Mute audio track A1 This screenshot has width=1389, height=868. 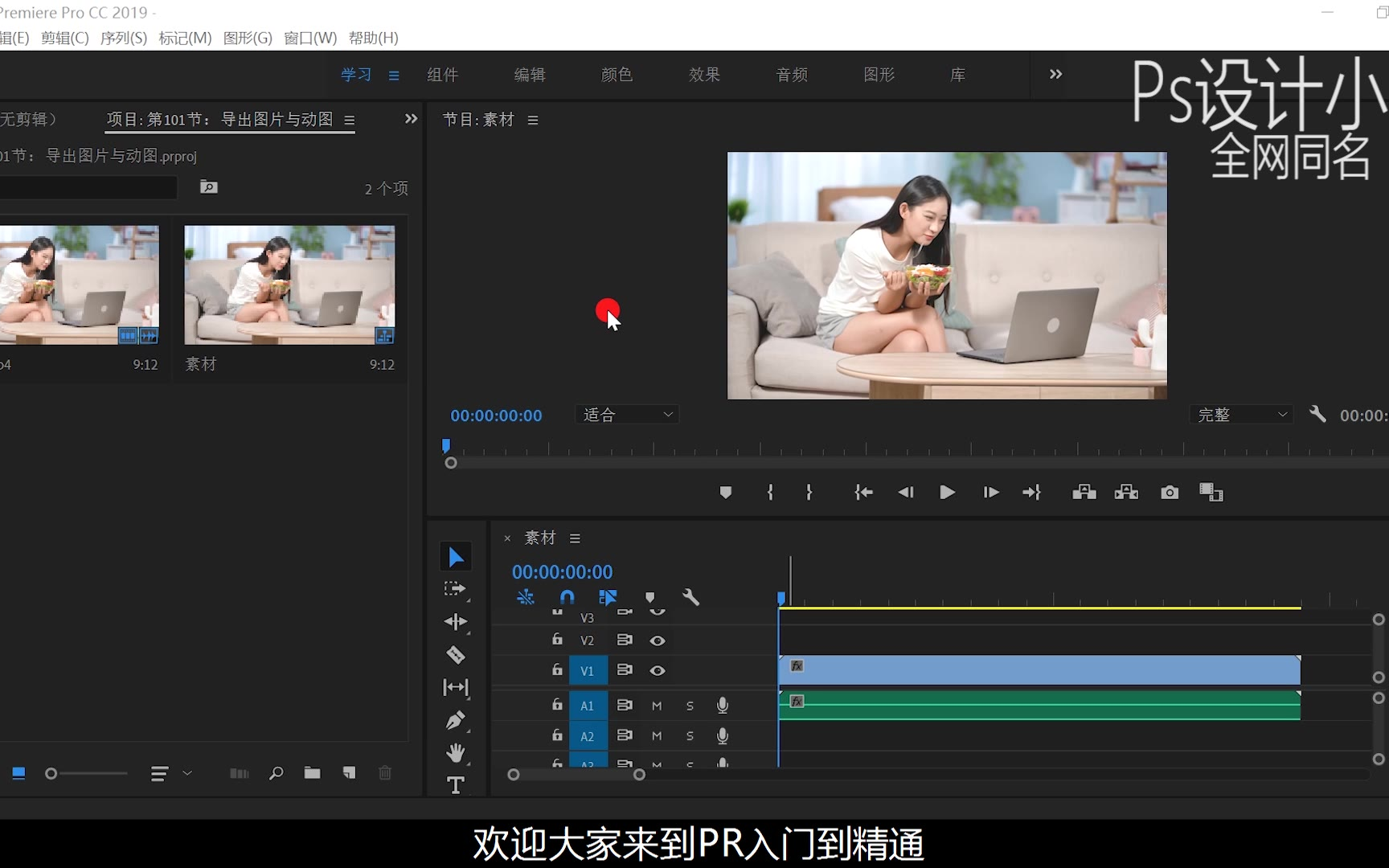tap(657, 706)
